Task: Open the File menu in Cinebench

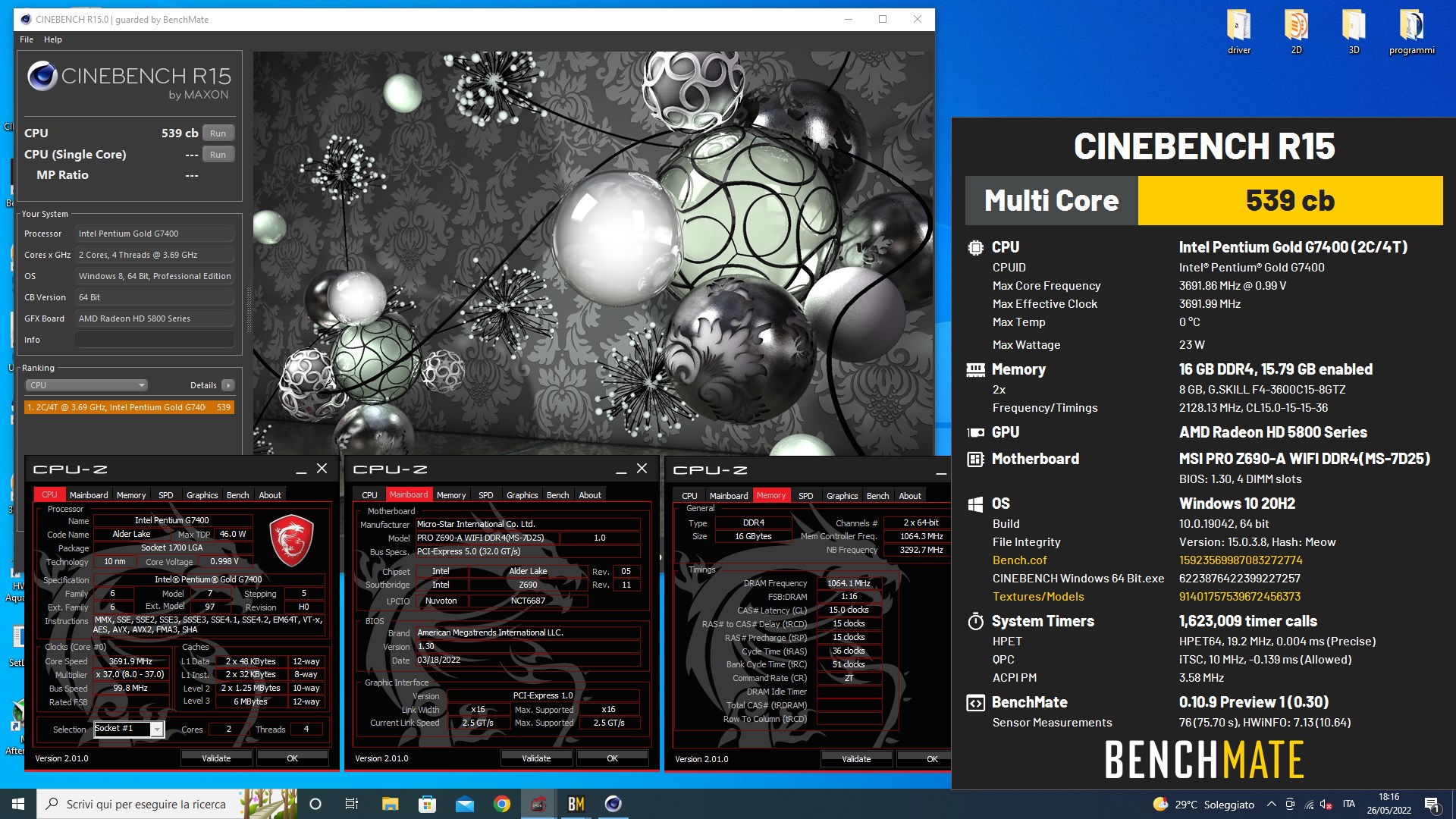Action: (x=27, y=39)
